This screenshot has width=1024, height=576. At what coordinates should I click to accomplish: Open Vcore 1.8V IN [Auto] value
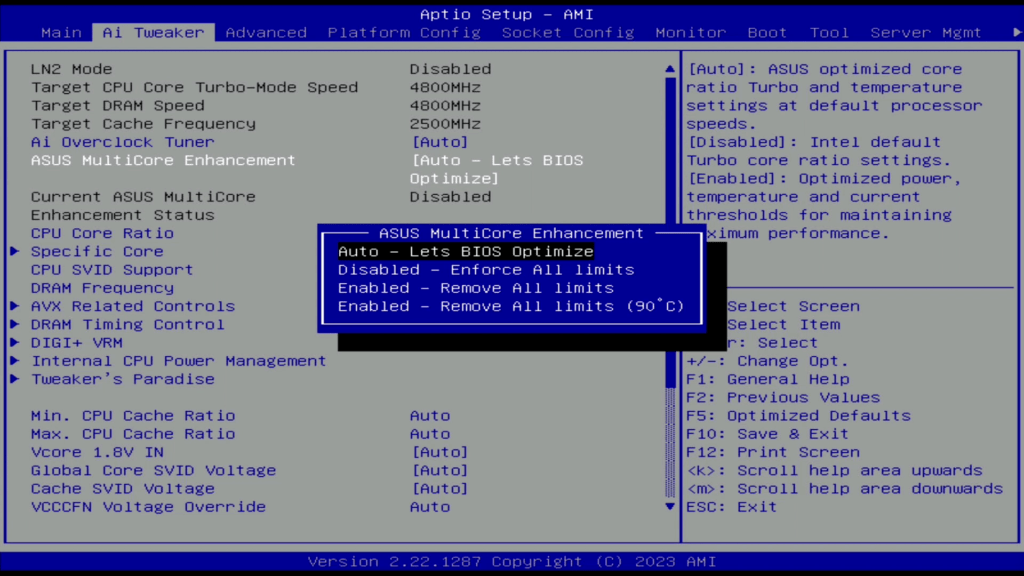[x=440, y=452]
